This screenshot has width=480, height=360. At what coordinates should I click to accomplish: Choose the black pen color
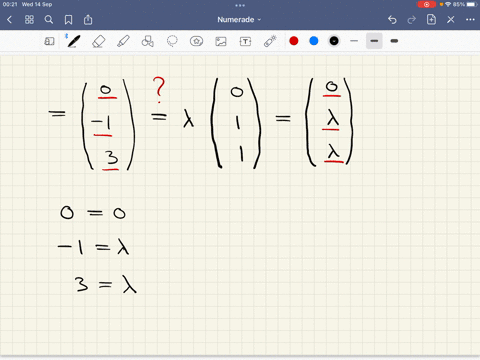pyautogui.click(x=334, y=41)
